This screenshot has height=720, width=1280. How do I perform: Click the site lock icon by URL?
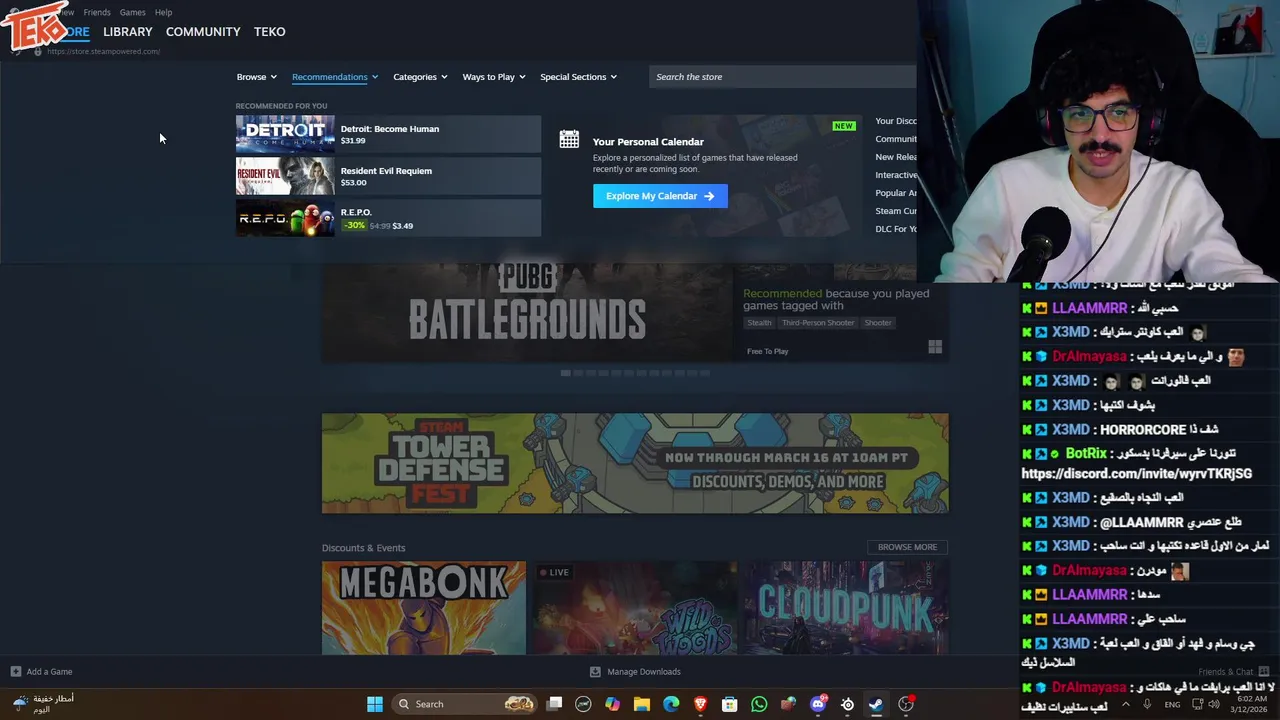[38, 51]
